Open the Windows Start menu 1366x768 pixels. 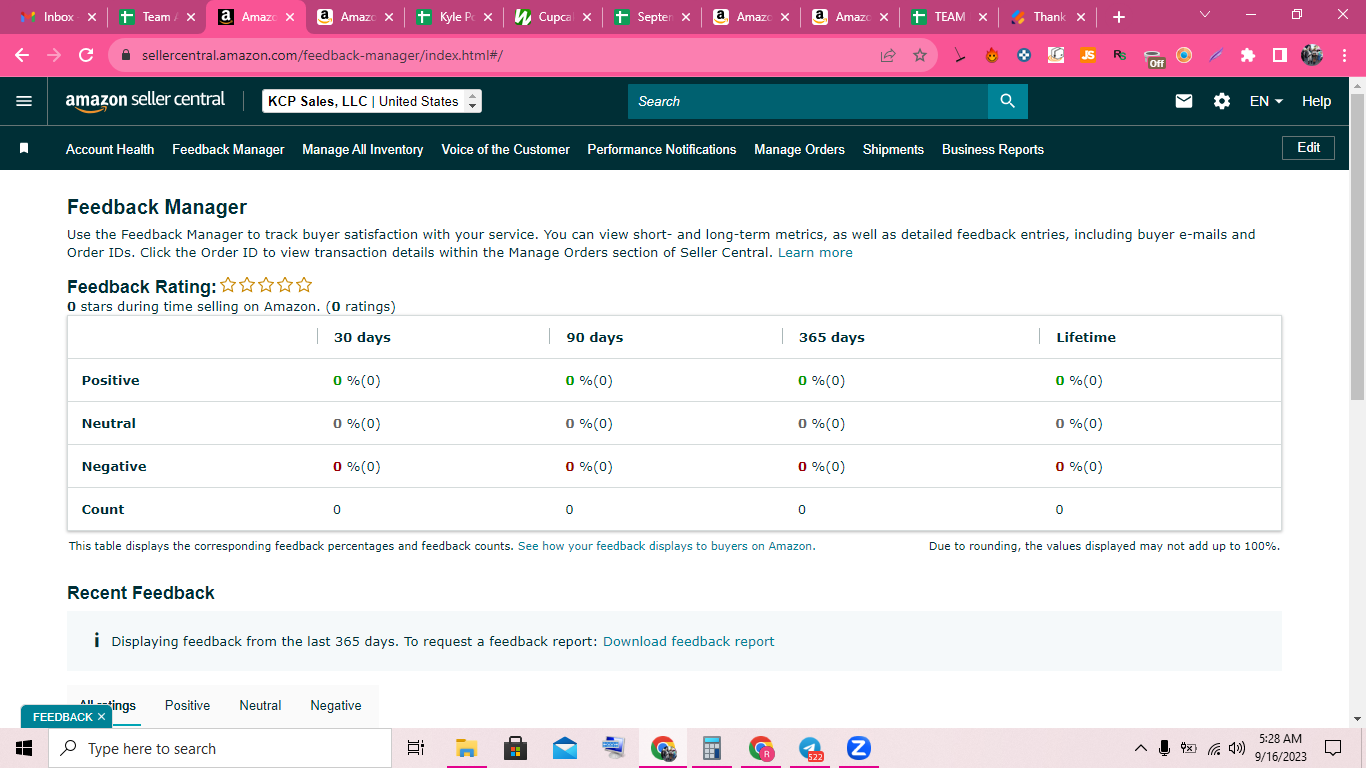[x=24, y=748]
